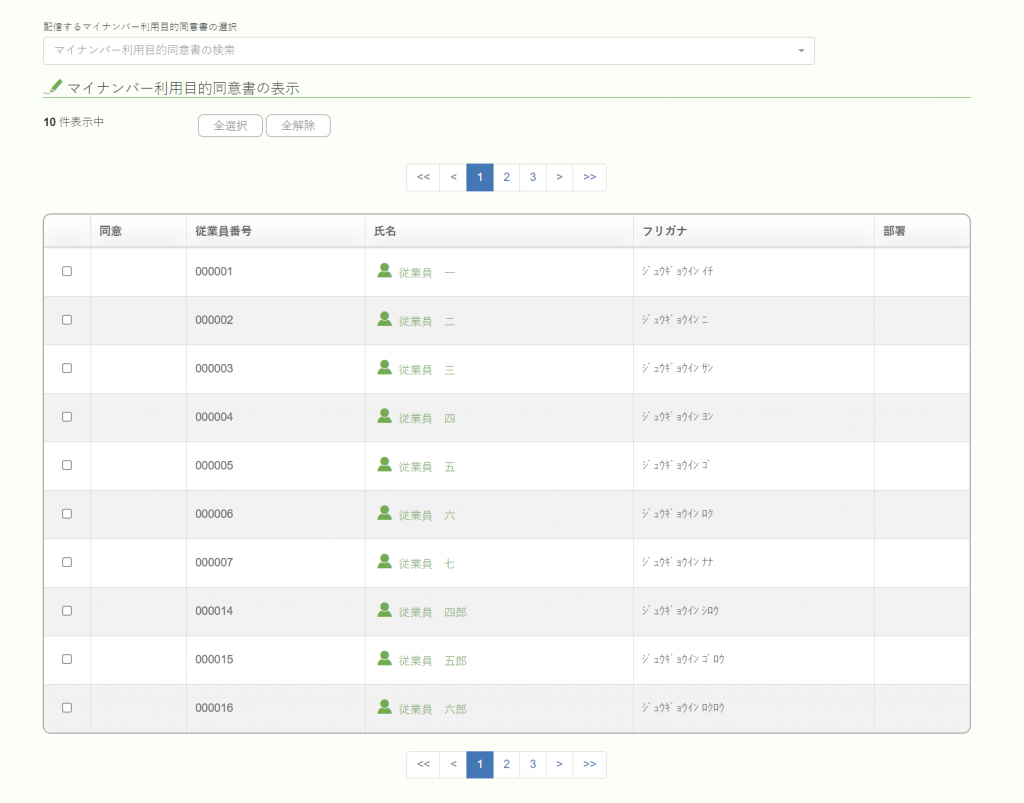1024x803 pixels.
Task: Click the person icon for employee 000003
Action: click(x=385, y=368)
